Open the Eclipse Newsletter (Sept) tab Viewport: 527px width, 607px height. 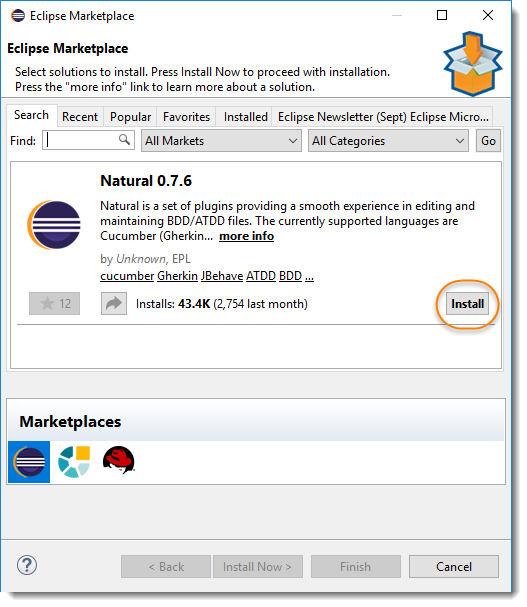[383, 117]
